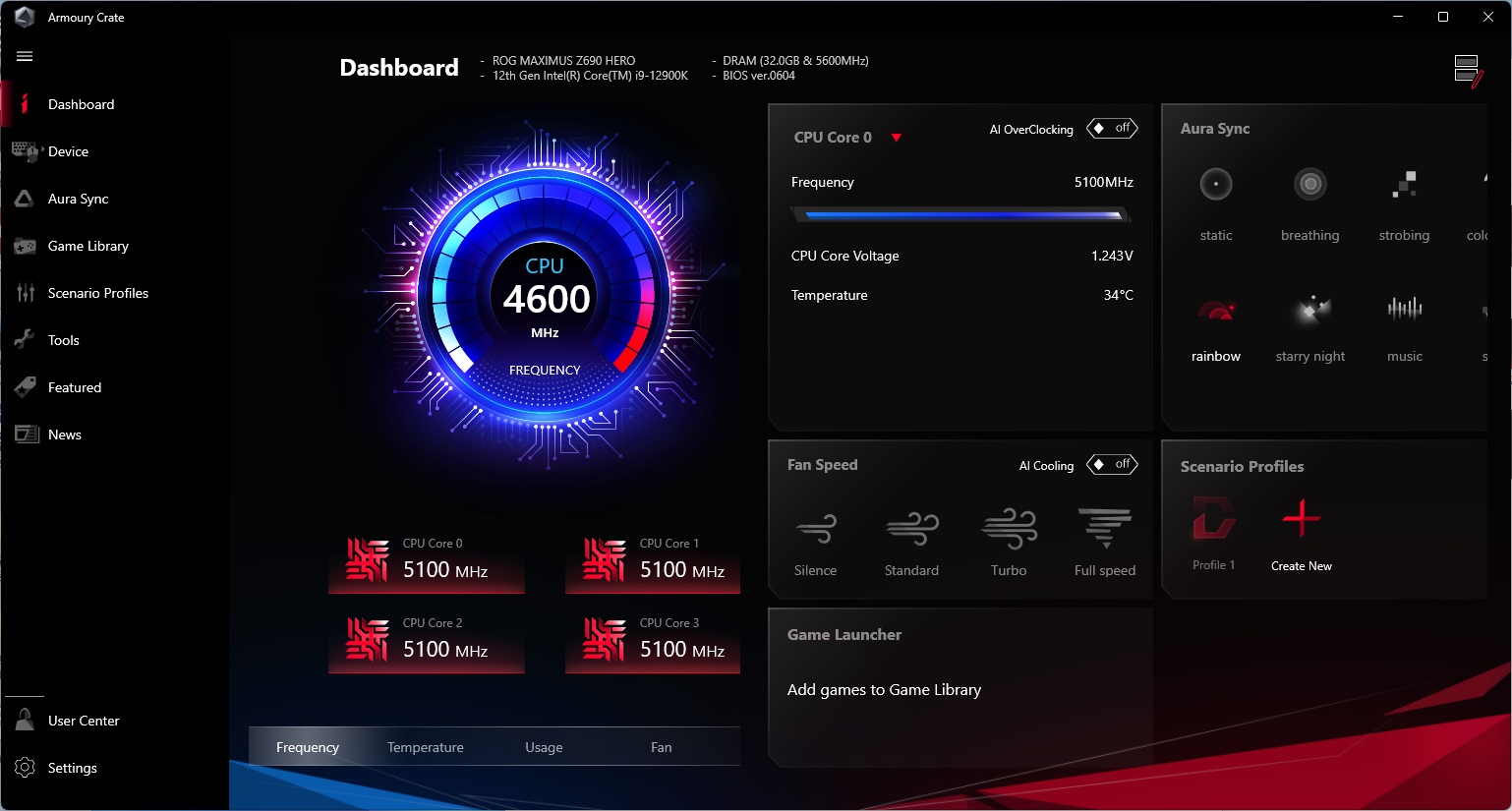Open Game Library label in sidebar
Screen dimensions: 1512x811
88,246
